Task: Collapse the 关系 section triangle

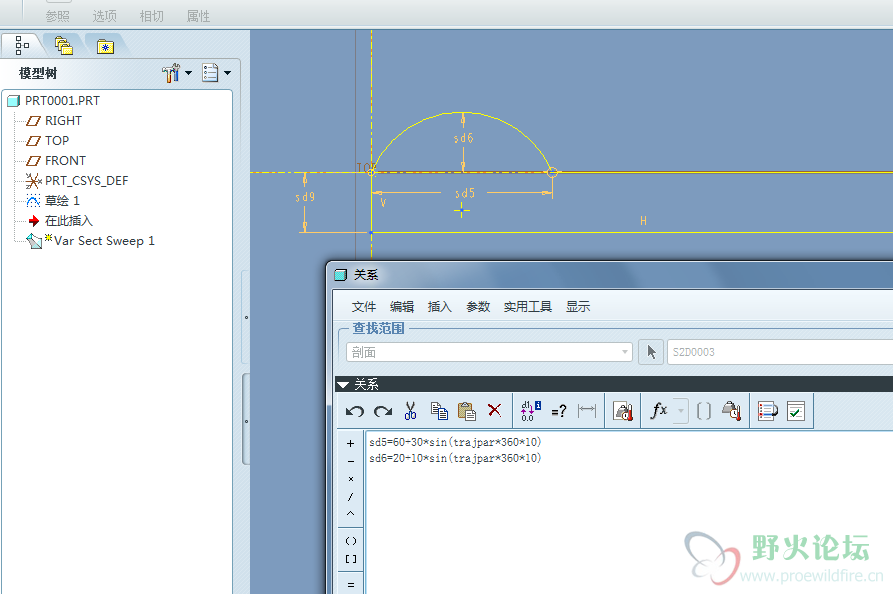Action: tap(342, 384)
